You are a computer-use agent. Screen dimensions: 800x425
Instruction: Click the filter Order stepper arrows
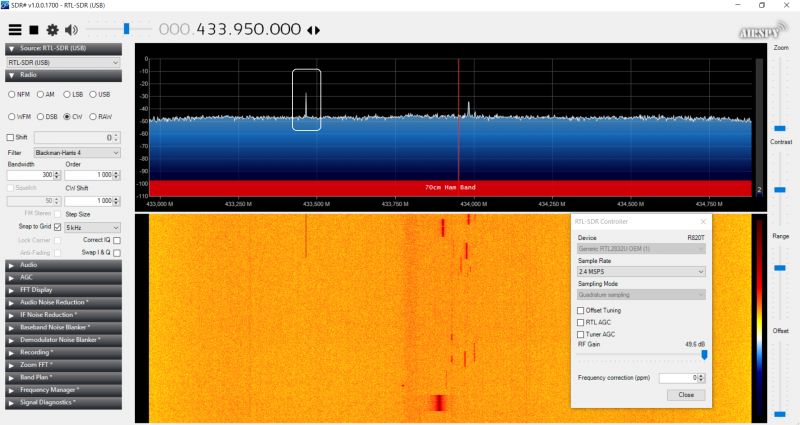coord(117,175)
